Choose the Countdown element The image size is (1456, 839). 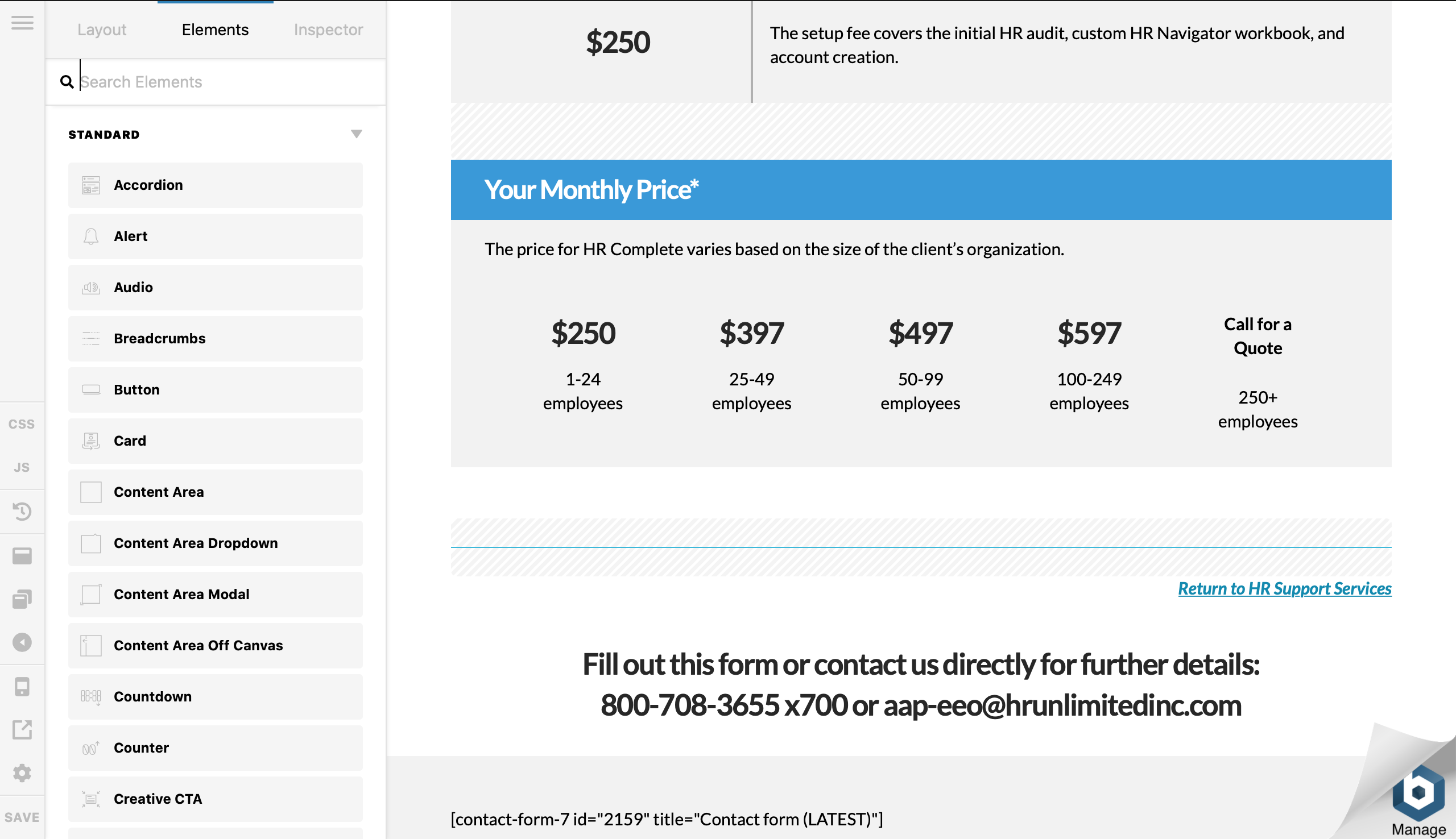coord(216,697)
